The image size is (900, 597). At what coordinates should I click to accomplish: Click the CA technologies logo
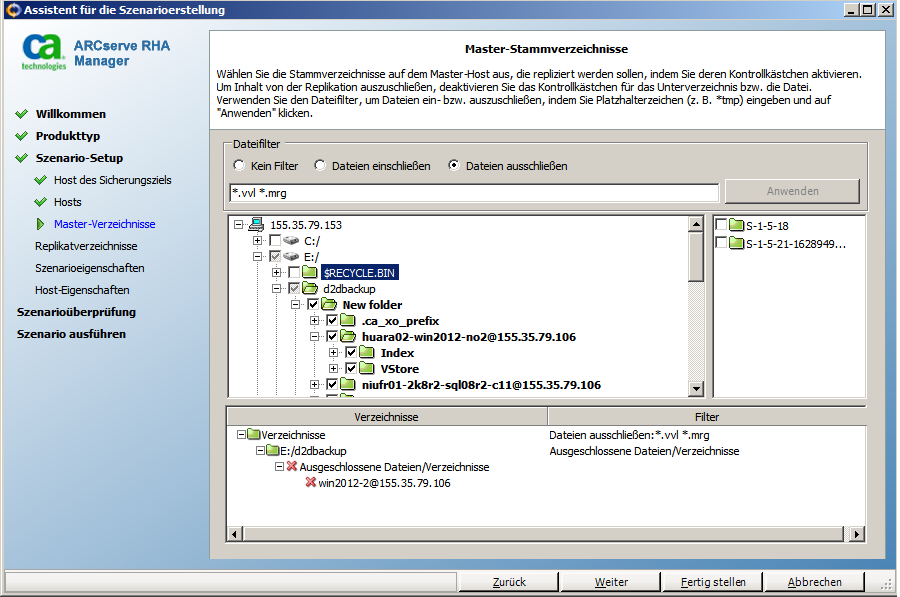coord(43,52)
